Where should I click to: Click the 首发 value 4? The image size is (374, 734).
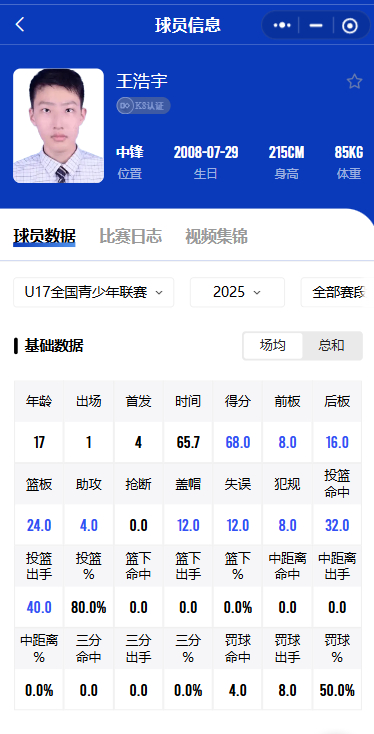pos(139,442)
